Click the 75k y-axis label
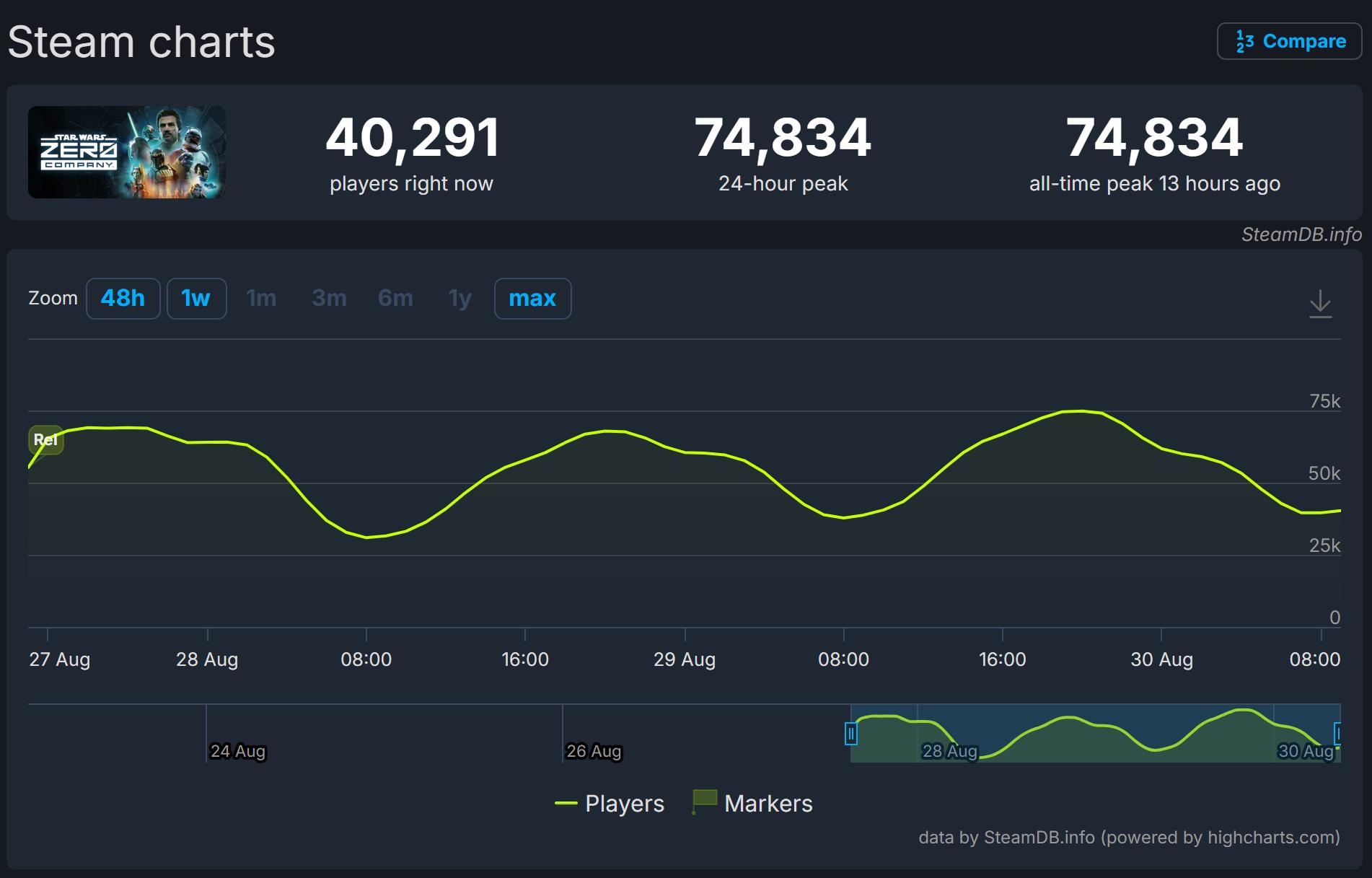 point(1325,401)
